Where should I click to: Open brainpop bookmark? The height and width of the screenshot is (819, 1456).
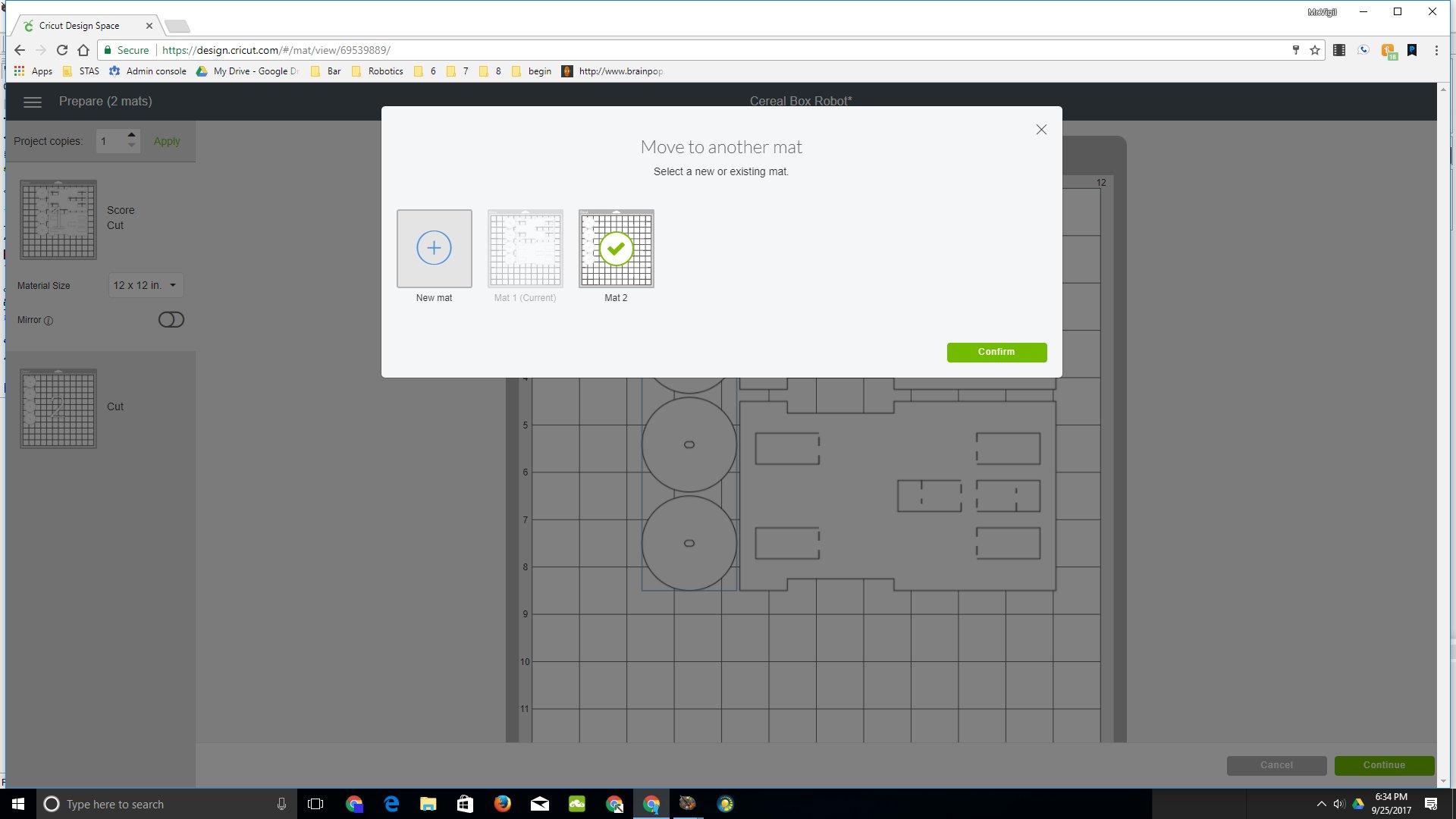coord(613,71)
